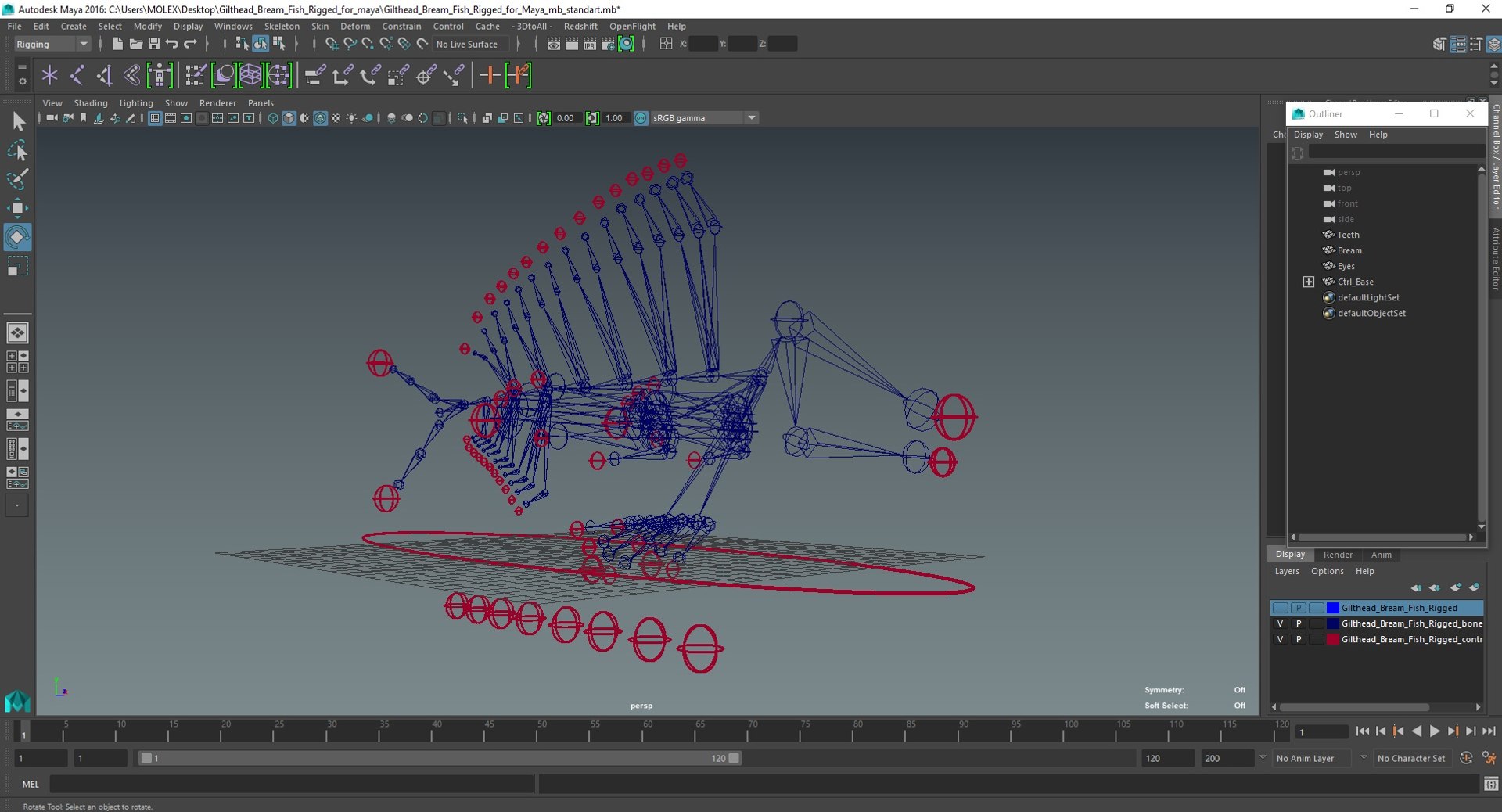Click the Create Locator shelf icon
This screenshot has height=812, width=1502.
tap(50, 75)
